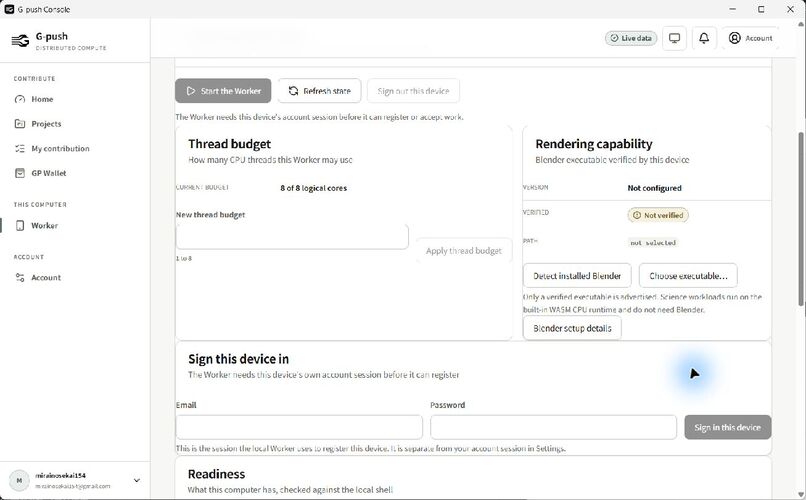Click the Account user avatar icon
This screenshot has height=500, width=806.
[x=735, y=38]
